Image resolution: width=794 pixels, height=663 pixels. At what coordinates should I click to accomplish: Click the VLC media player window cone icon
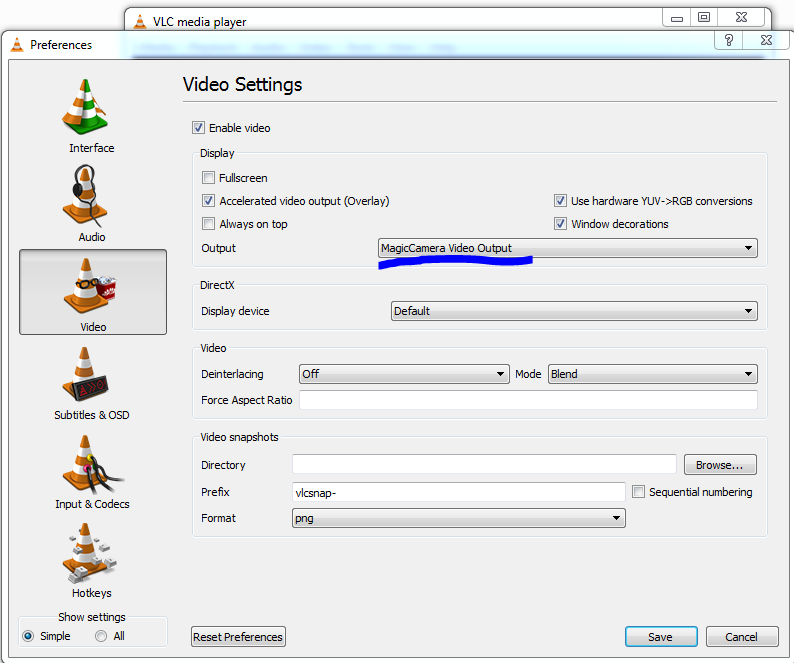140,22
